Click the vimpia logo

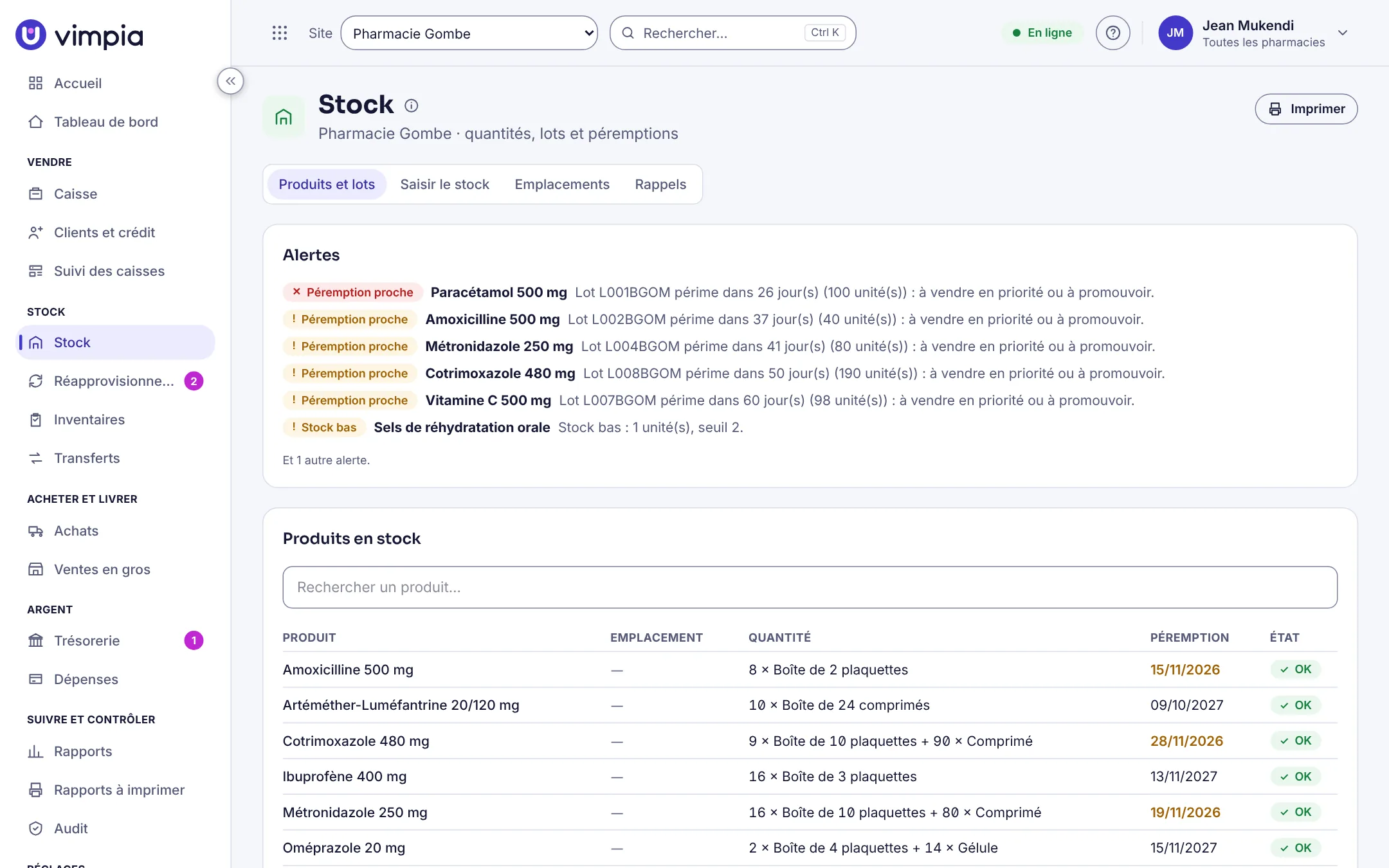coord(80,35)
